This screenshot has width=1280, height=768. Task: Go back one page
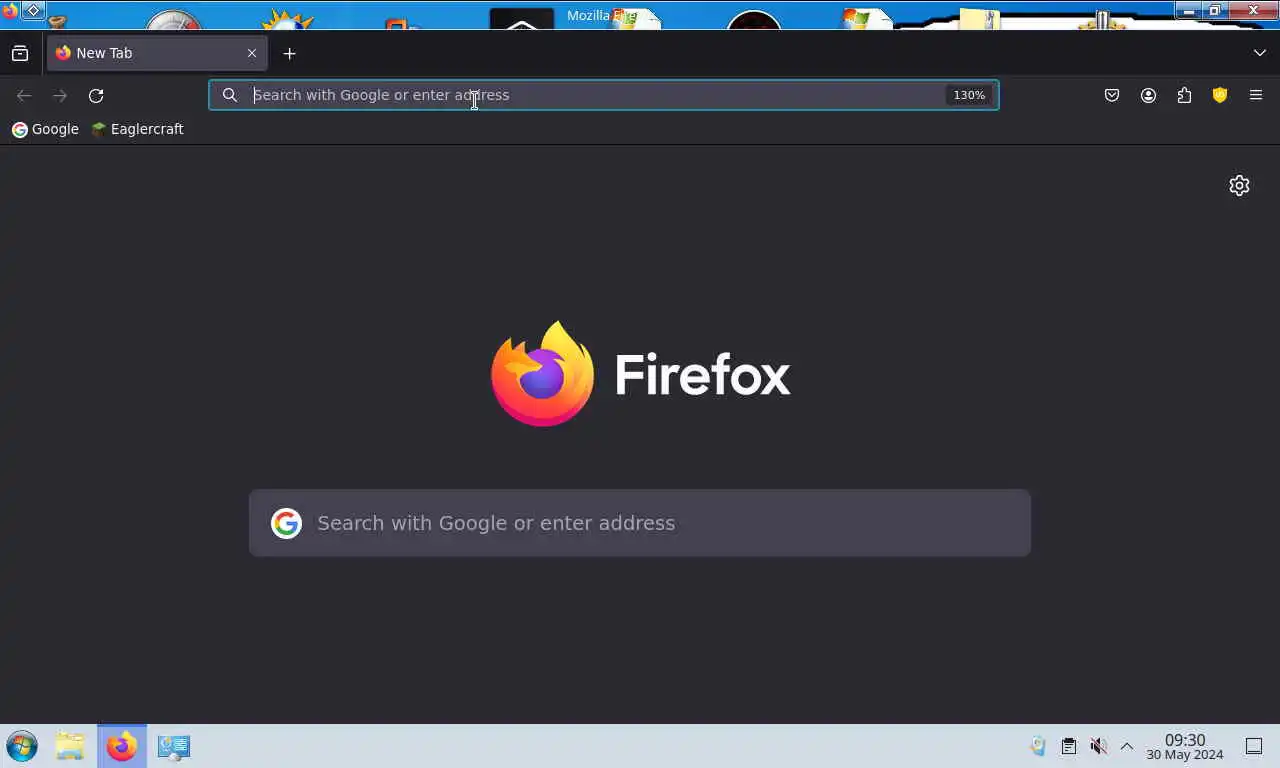coord(24,95)
